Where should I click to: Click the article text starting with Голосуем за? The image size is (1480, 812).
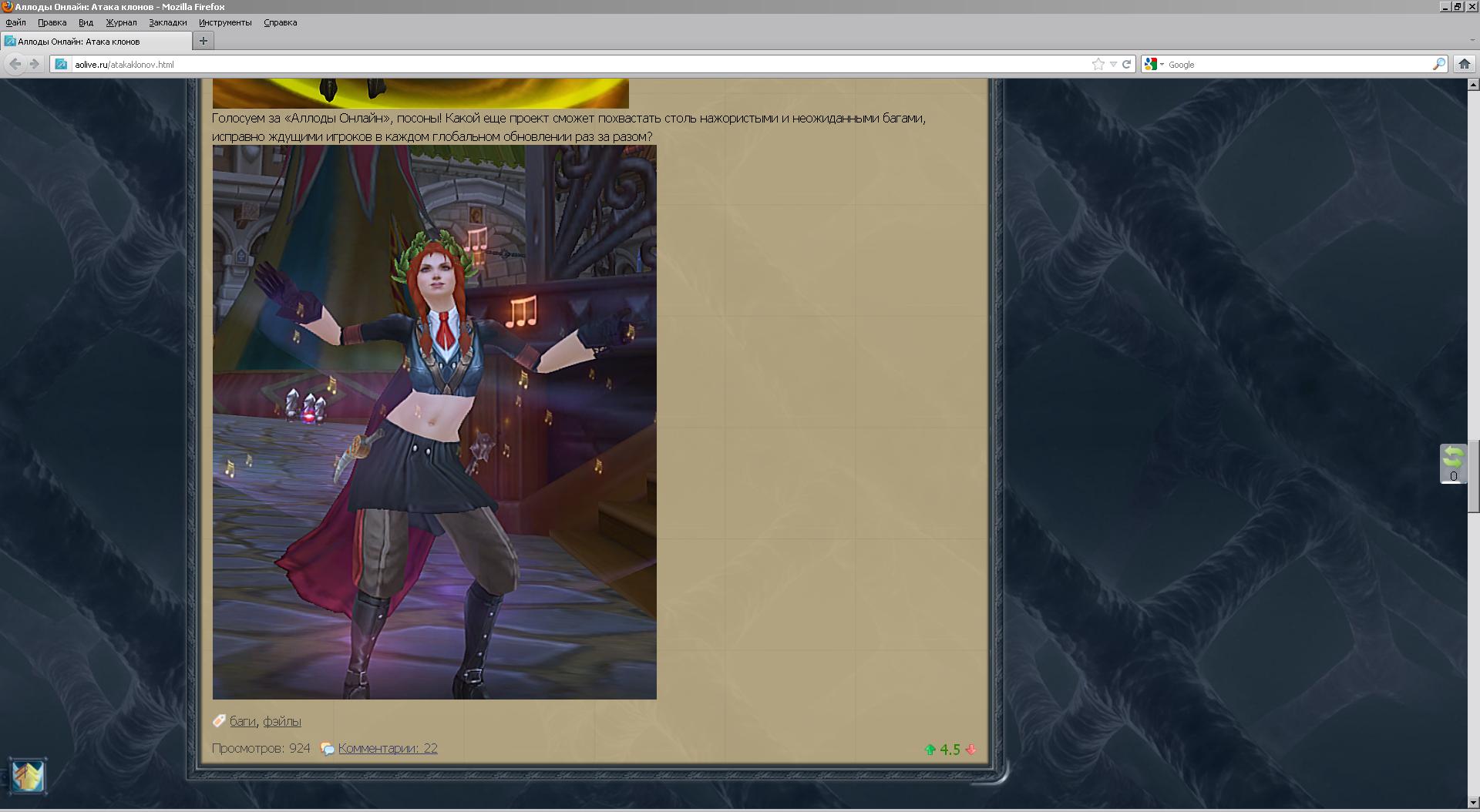click(x=569, y=127)
